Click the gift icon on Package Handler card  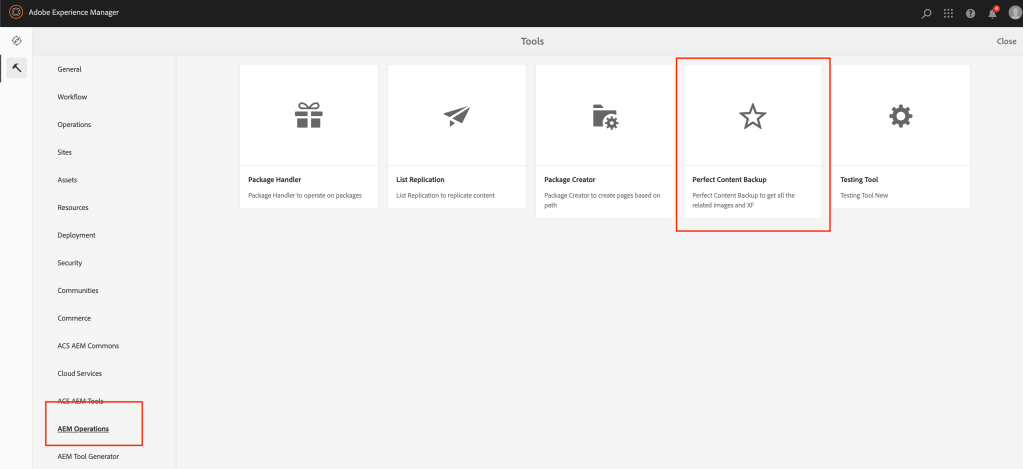308,117
